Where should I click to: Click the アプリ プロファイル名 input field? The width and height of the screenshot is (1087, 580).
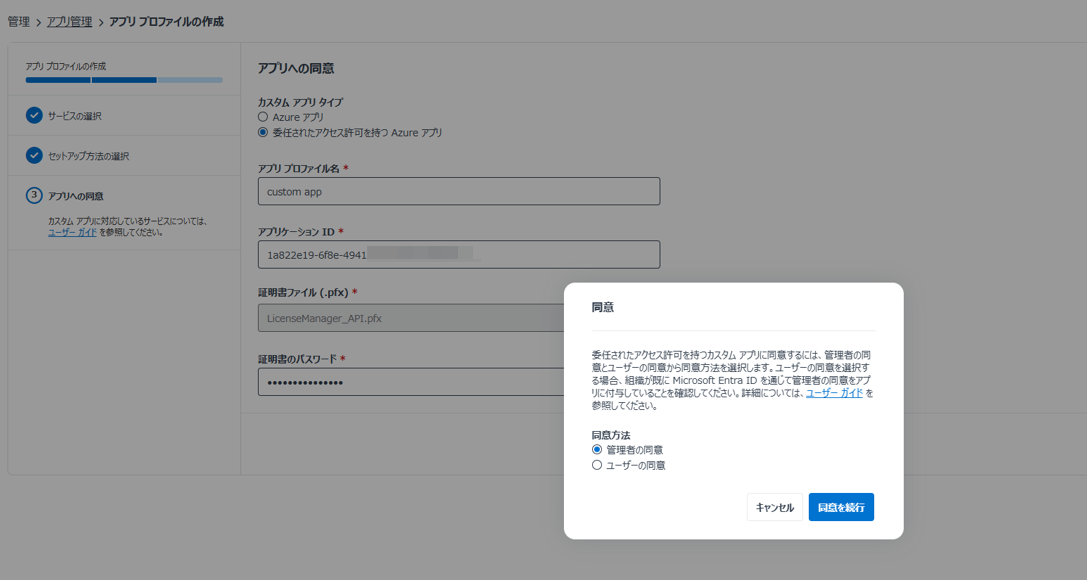tap(459, 191)
